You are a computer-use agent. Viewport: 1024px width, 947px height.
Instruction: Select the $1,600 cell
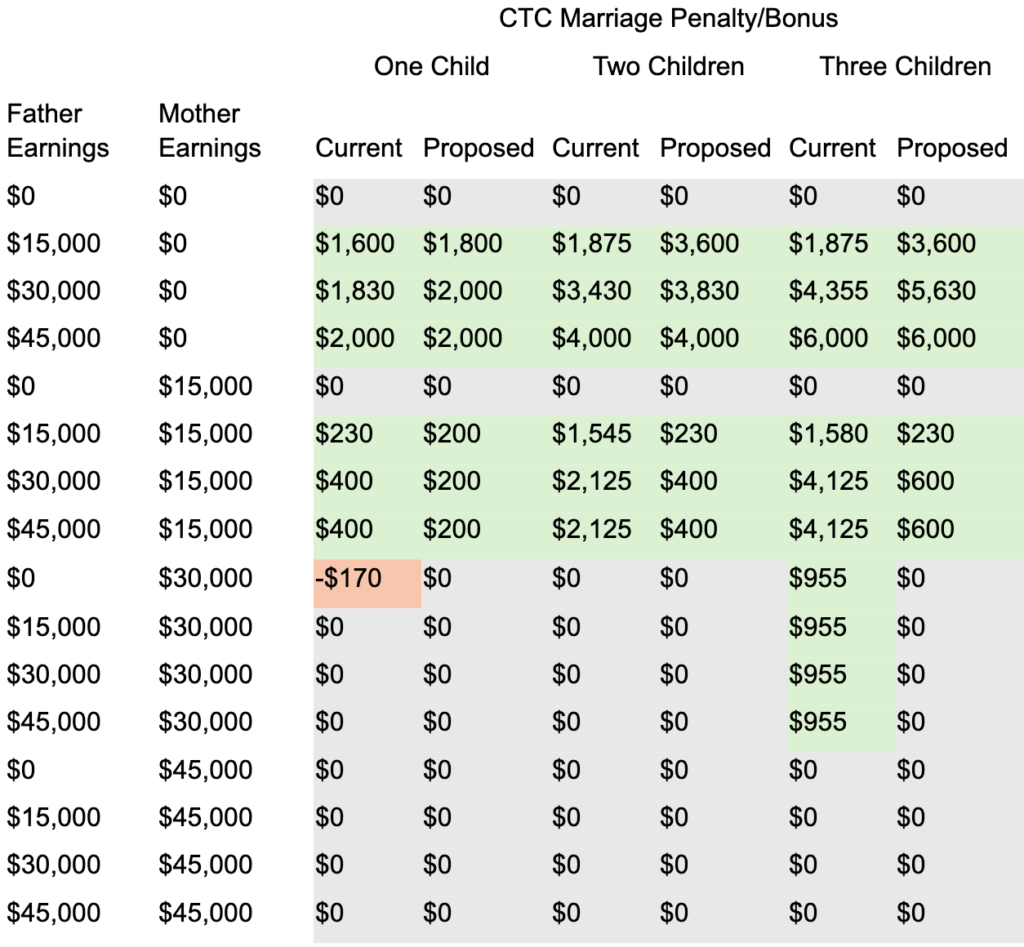(x=355, y=243)
